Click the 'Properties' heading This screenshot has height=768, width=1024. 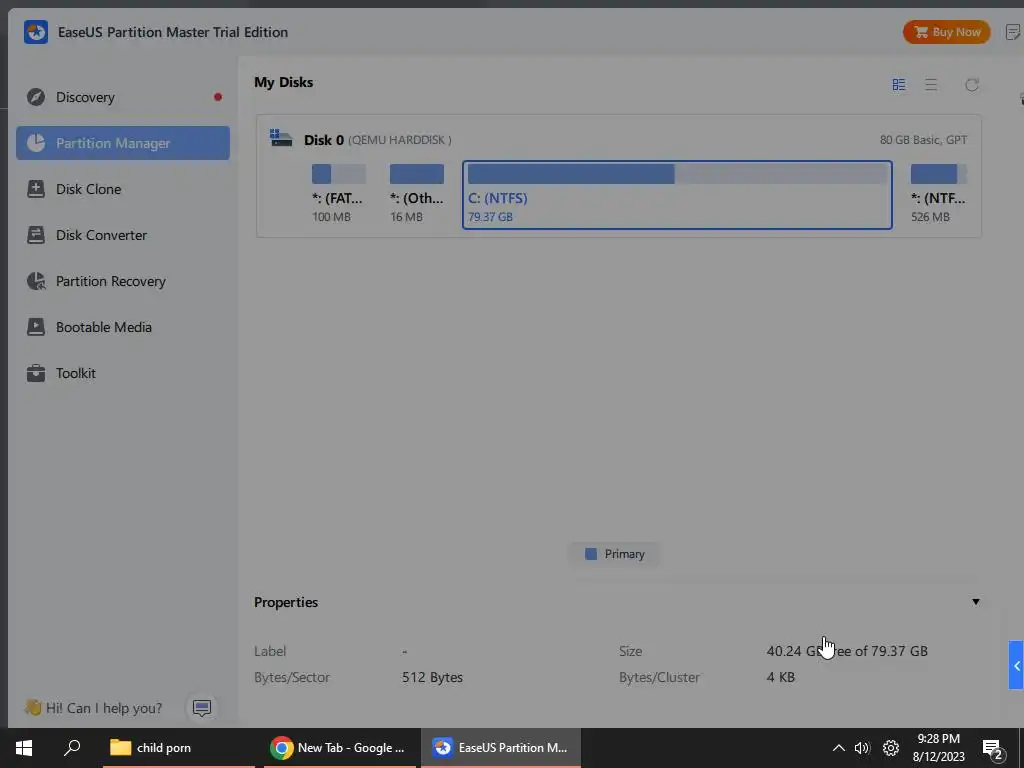pos(286,602)
